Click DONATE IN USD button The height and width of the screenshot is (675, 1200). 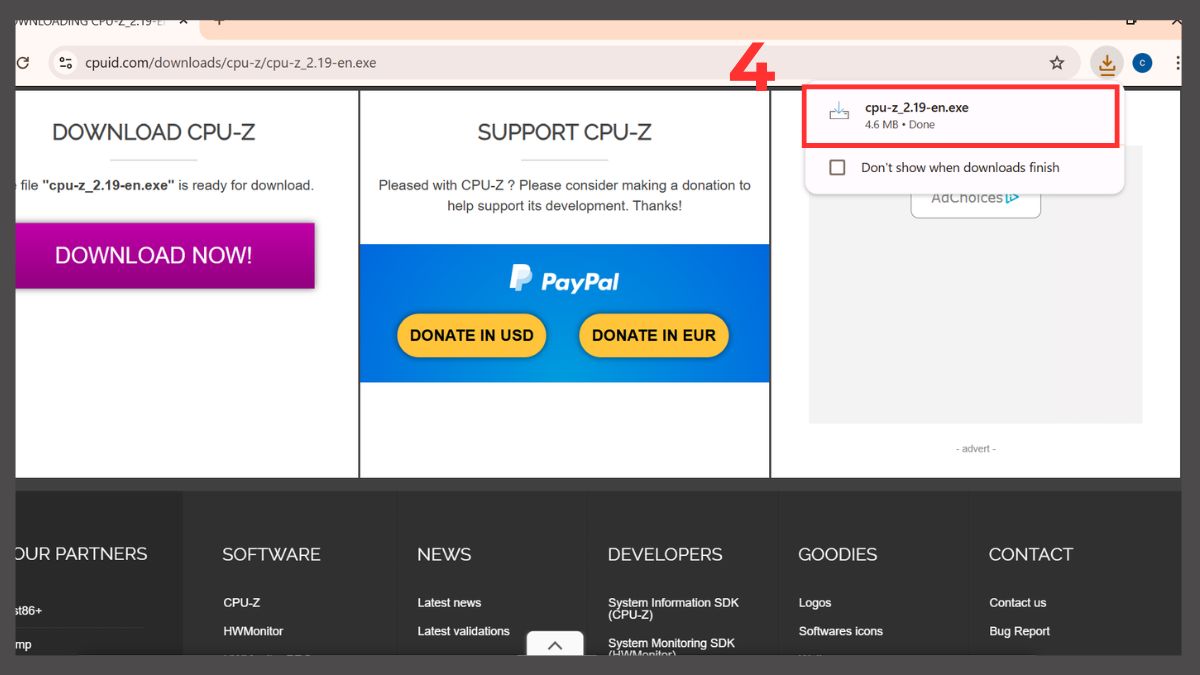coord(472,335)
